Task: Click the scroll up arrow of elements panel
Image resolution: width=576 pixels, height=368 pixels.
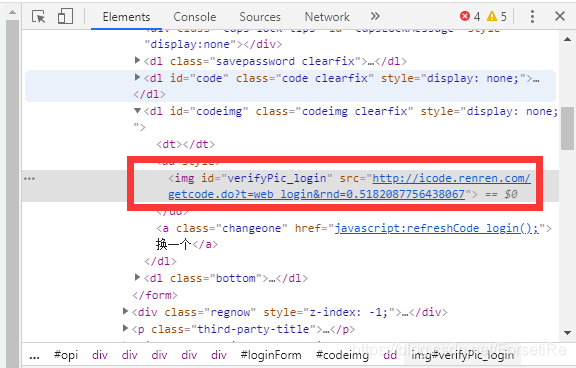Action: [x=567, y=39]
